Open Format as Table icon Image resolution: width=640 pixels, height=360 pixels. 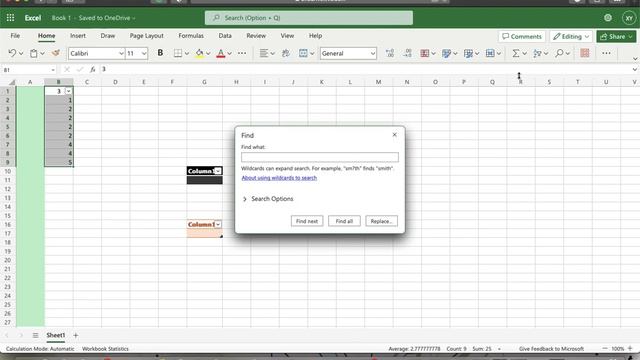click(468, 53)
